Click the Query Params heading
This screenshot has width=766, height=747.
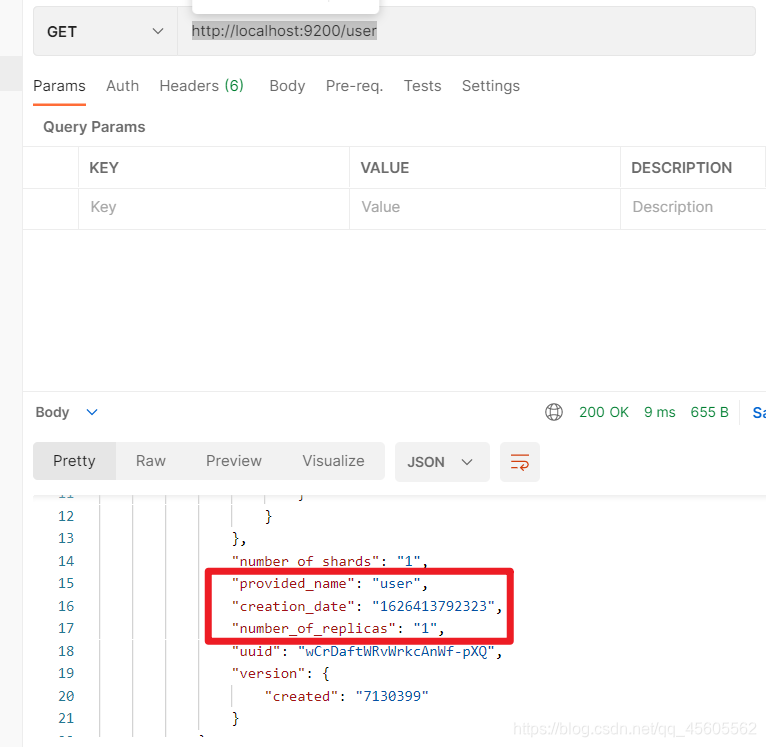94,127
